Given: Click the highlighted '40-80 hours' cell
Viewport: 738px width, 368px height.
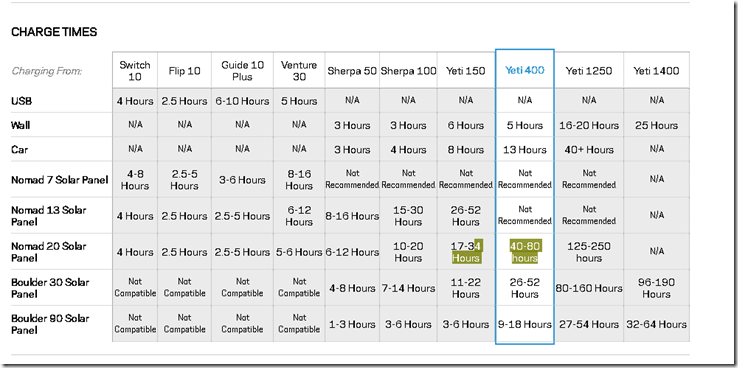Looking at the screenshot, I should 525,252.
